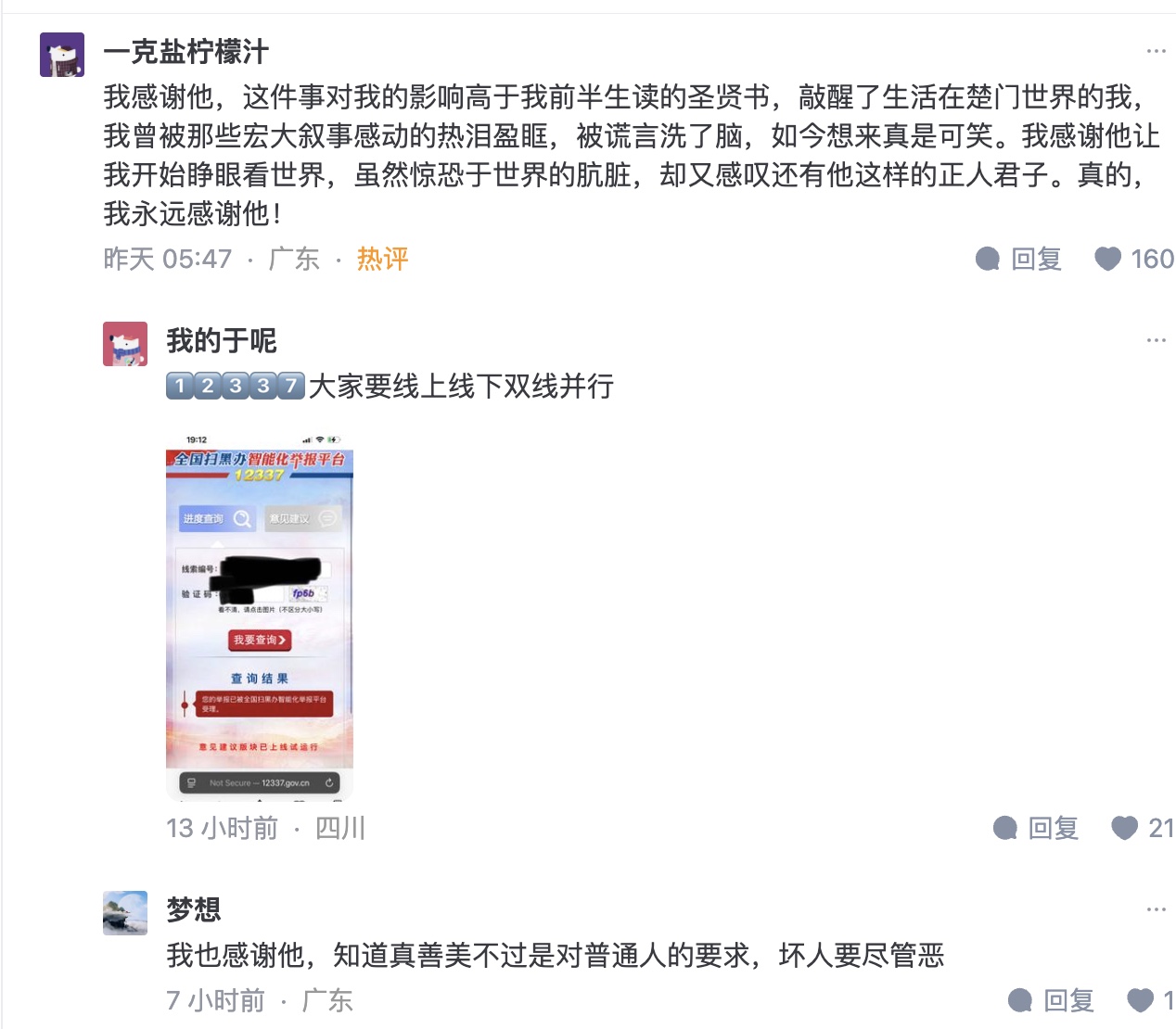Open username 一克盐柠檬汁 profile
This screenshot has width=1176, height=1029.
pyautogui.click(x=185, y=52)
